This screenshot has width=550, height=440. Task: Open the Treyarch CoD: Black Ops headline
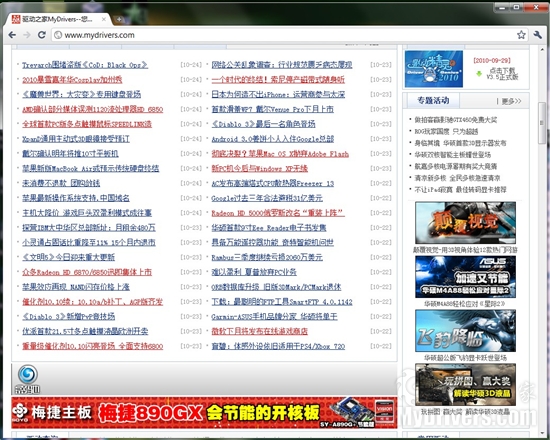tap(85, 65)
